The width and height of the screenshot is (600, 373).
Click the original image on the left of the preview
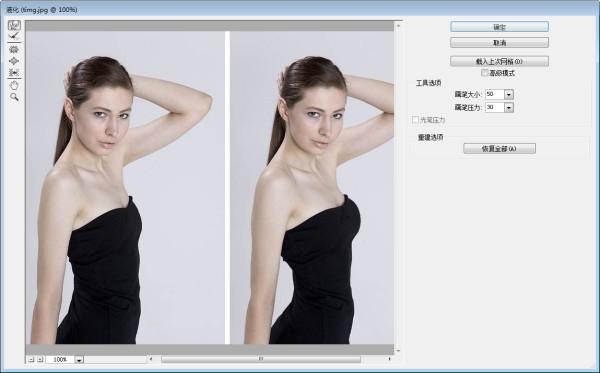(x=125, y=187)
